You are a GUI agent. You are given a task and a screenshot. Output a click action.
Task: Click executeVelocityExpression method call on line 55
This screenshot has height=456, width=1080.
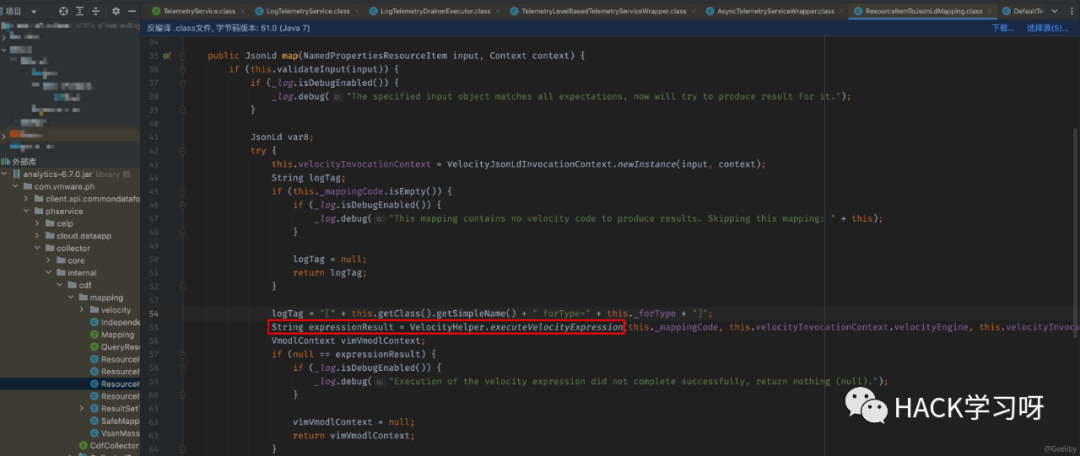click(x=556, y=327)
